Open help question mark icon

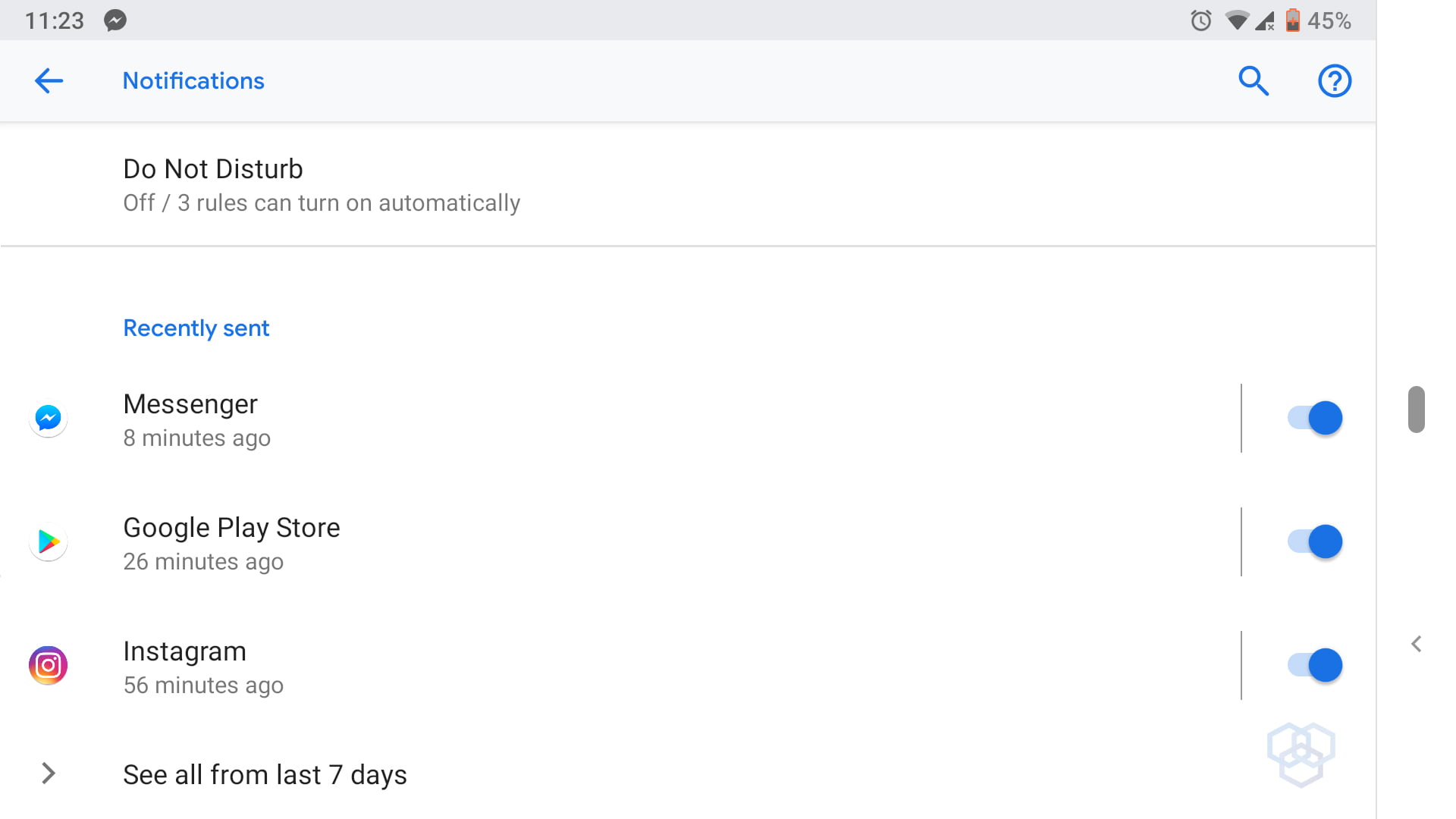(1335, 80)
